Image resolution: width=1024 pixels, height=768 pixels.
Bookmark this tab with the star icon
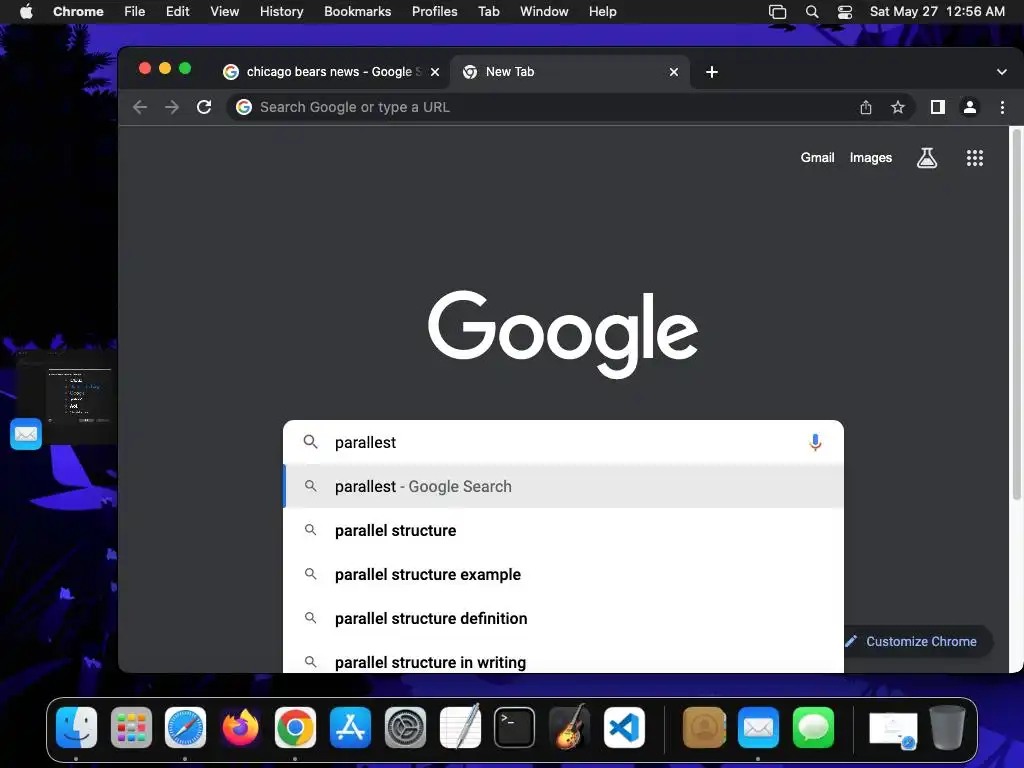pyautogui.click(x=898, y=107)
